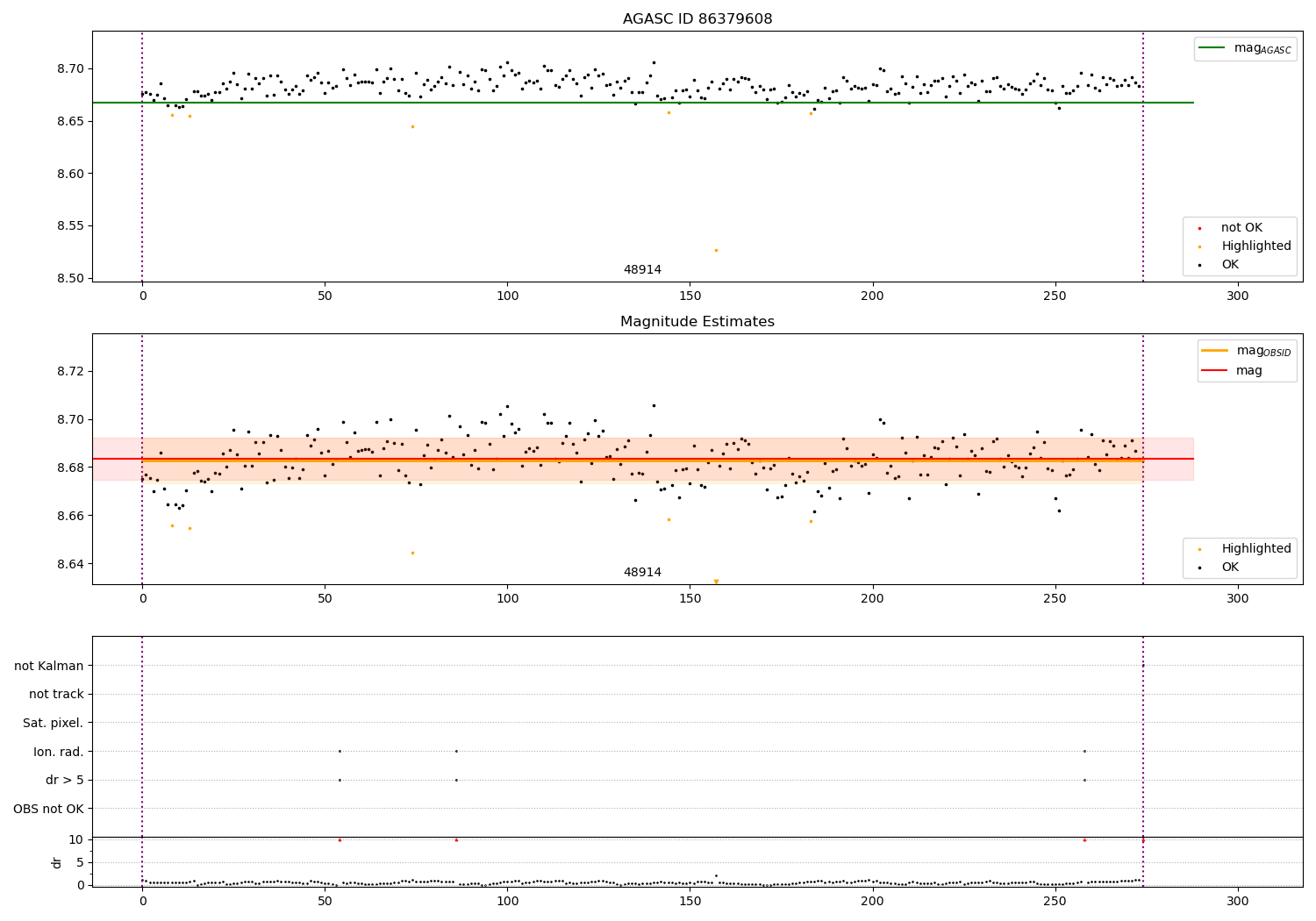This screenshot has height=921, width=1316.
Task: Click the '48914' label in the top plot
Action: [x=642, y=270]
